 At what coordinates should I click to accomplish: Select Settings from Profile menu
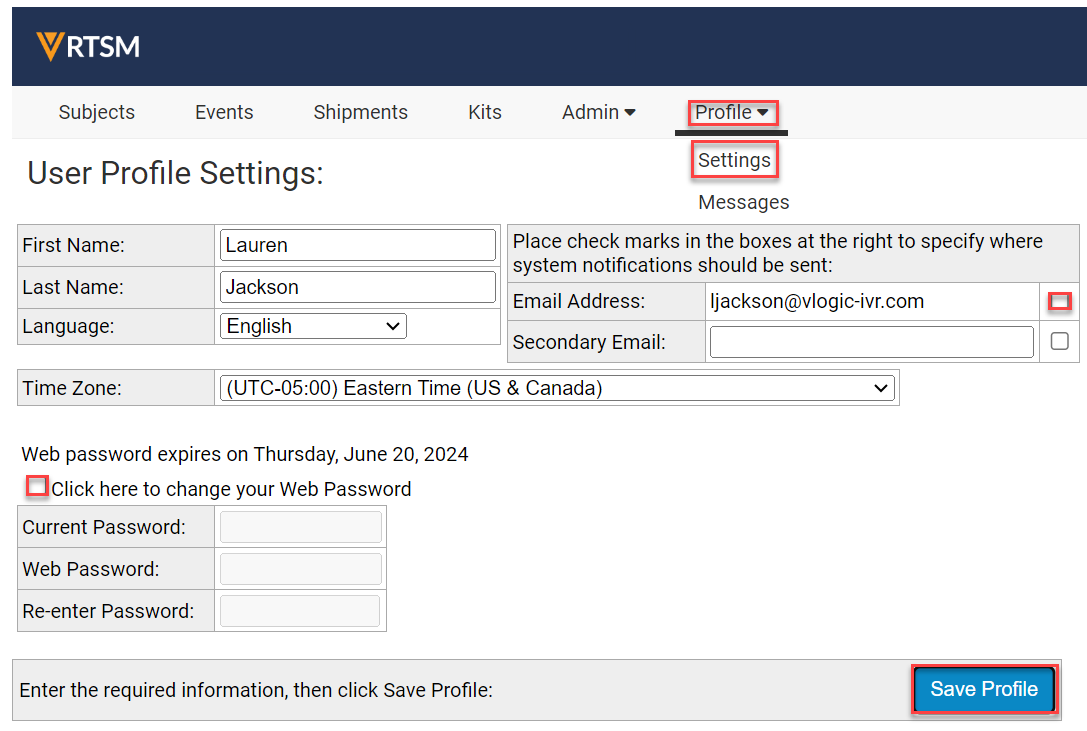(734, 160)
